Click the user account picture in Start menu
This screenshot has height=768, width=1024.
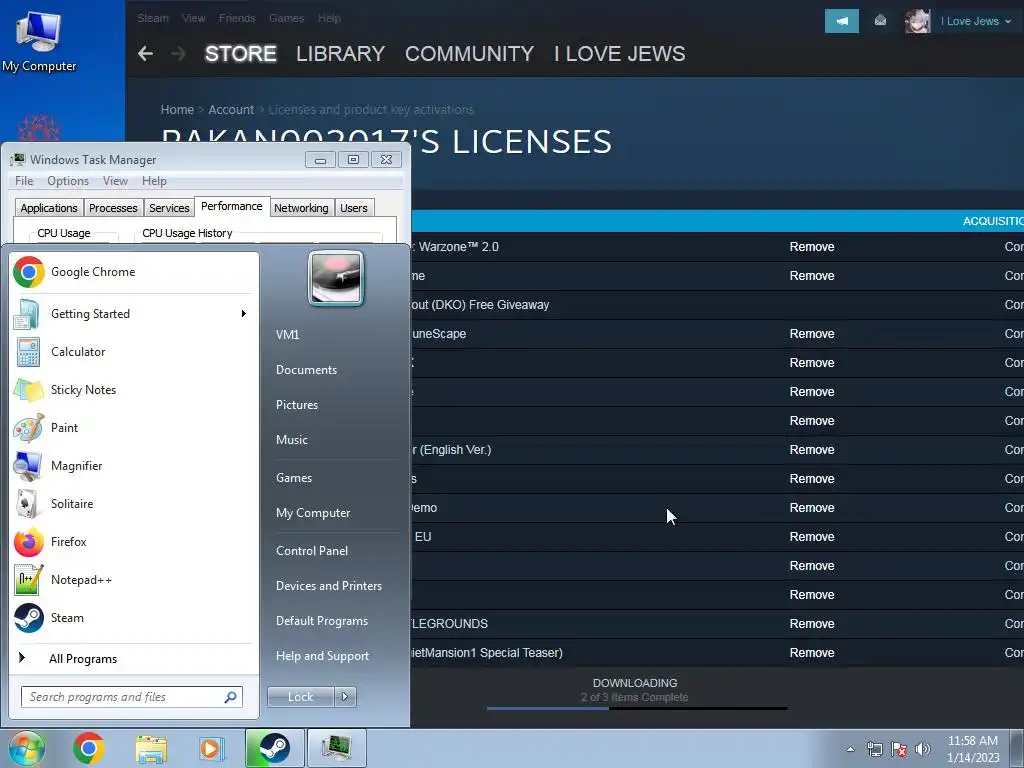[x=336, y=278]
